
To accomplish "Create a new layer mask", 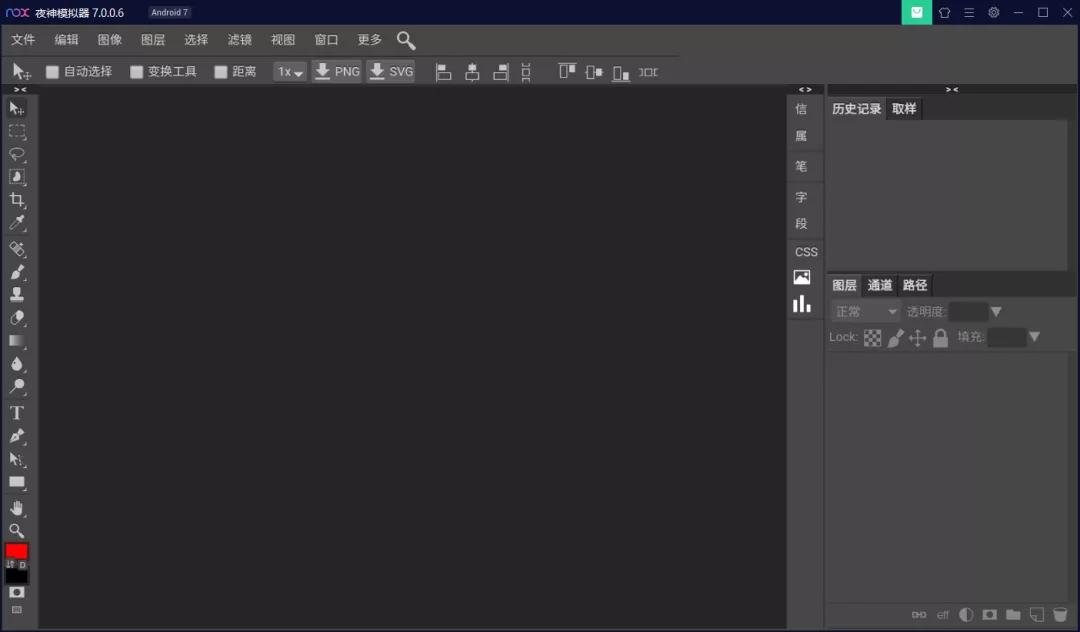I will click(989, 614).
